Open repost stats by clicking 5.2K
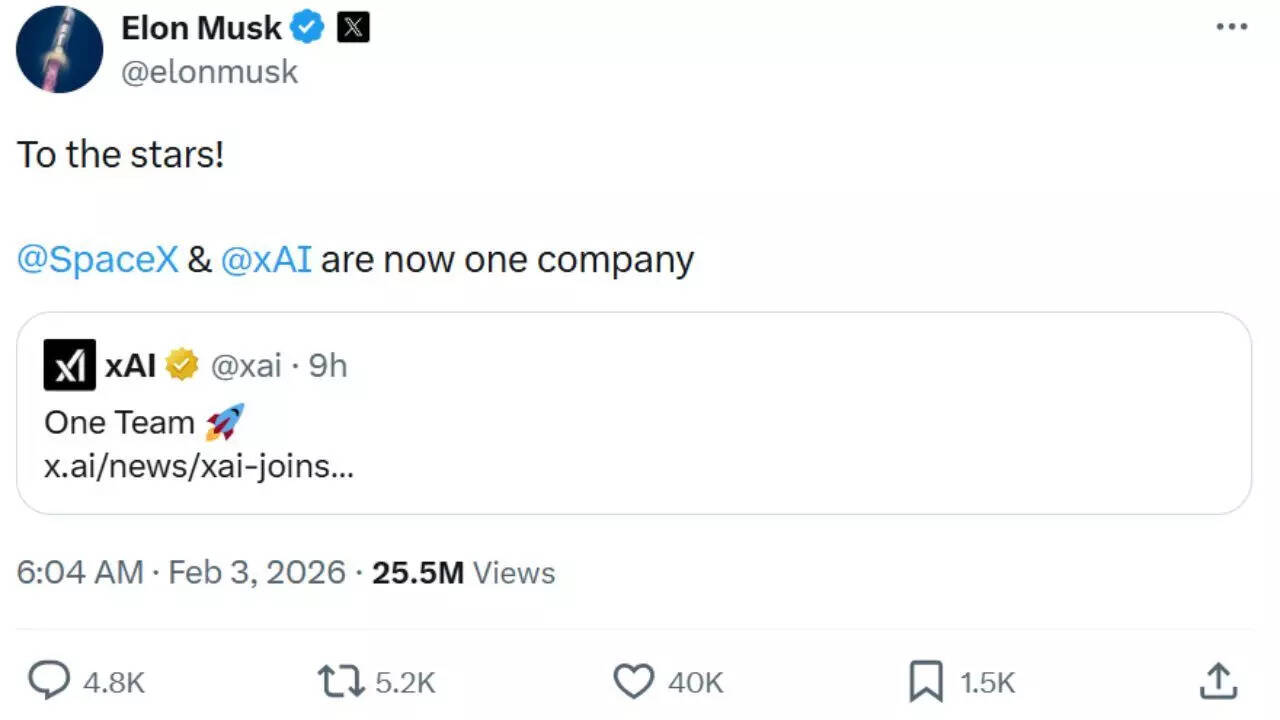 (x=404, y=682)
